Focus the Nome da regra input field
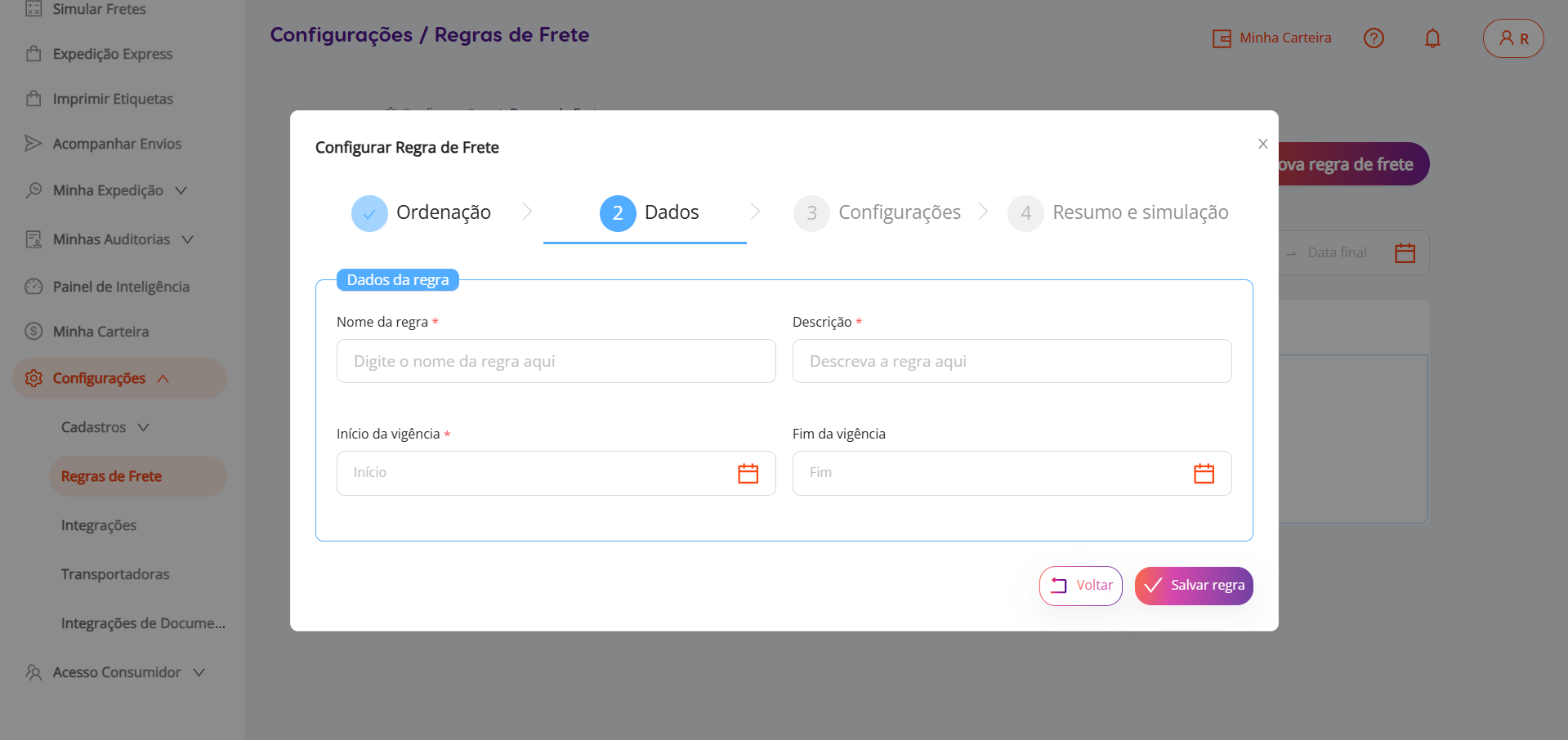This screenshot has width=1568, height=740. coord(556,361)
